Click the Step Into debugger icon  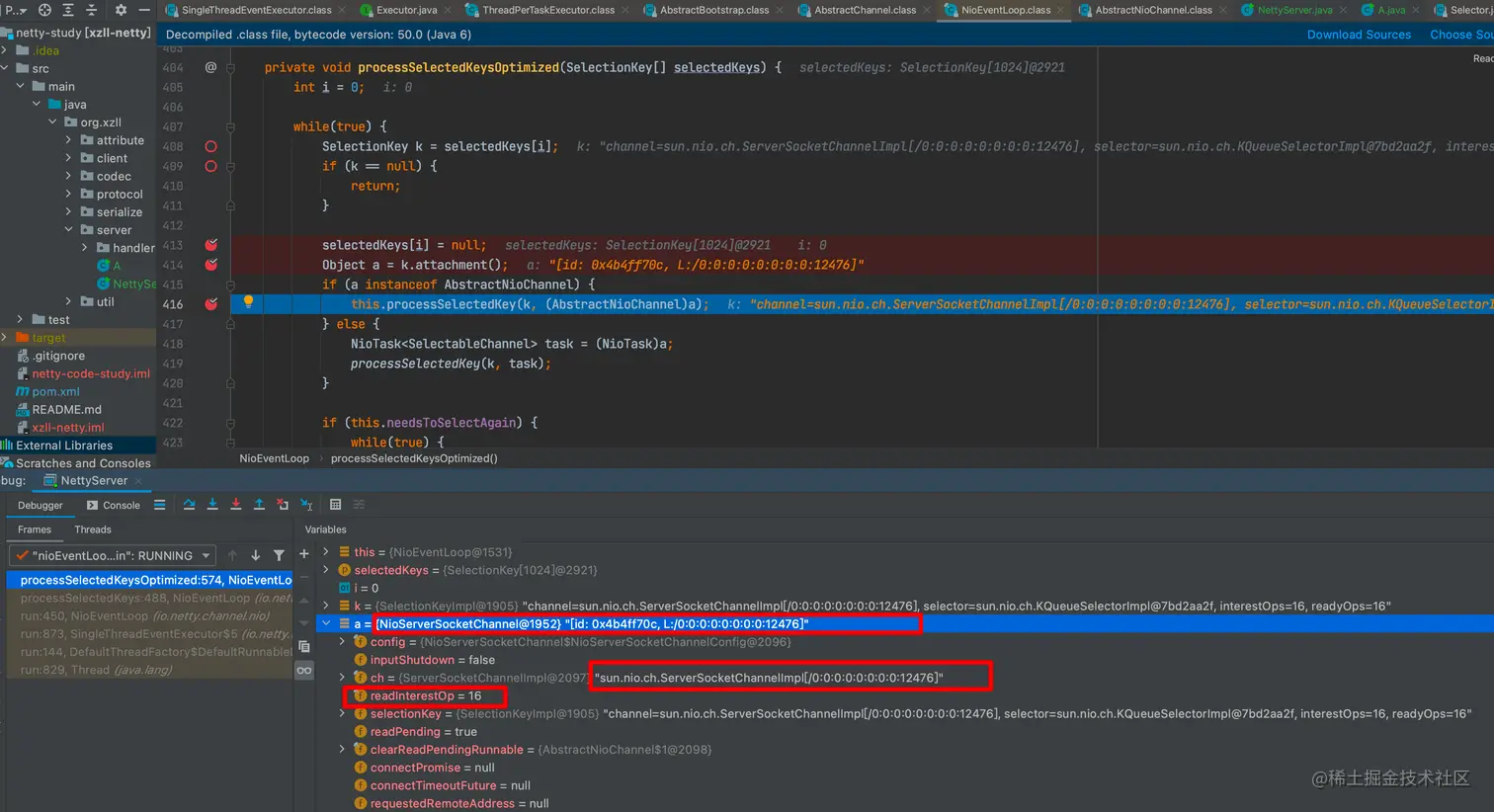(212, 505)
